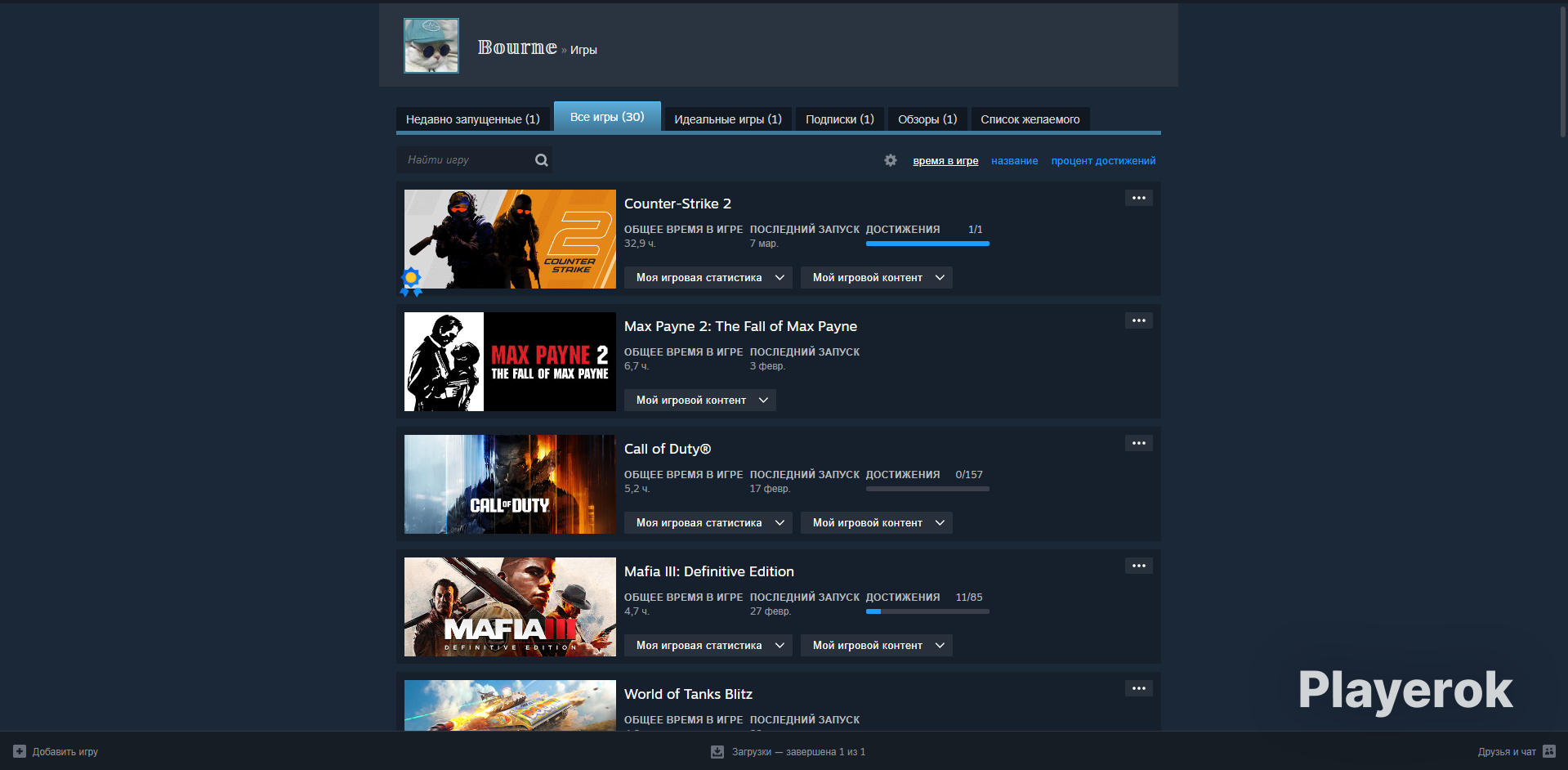1568x770 pixels.
Task: Sort games by название
Action: tap(1015, 161)
